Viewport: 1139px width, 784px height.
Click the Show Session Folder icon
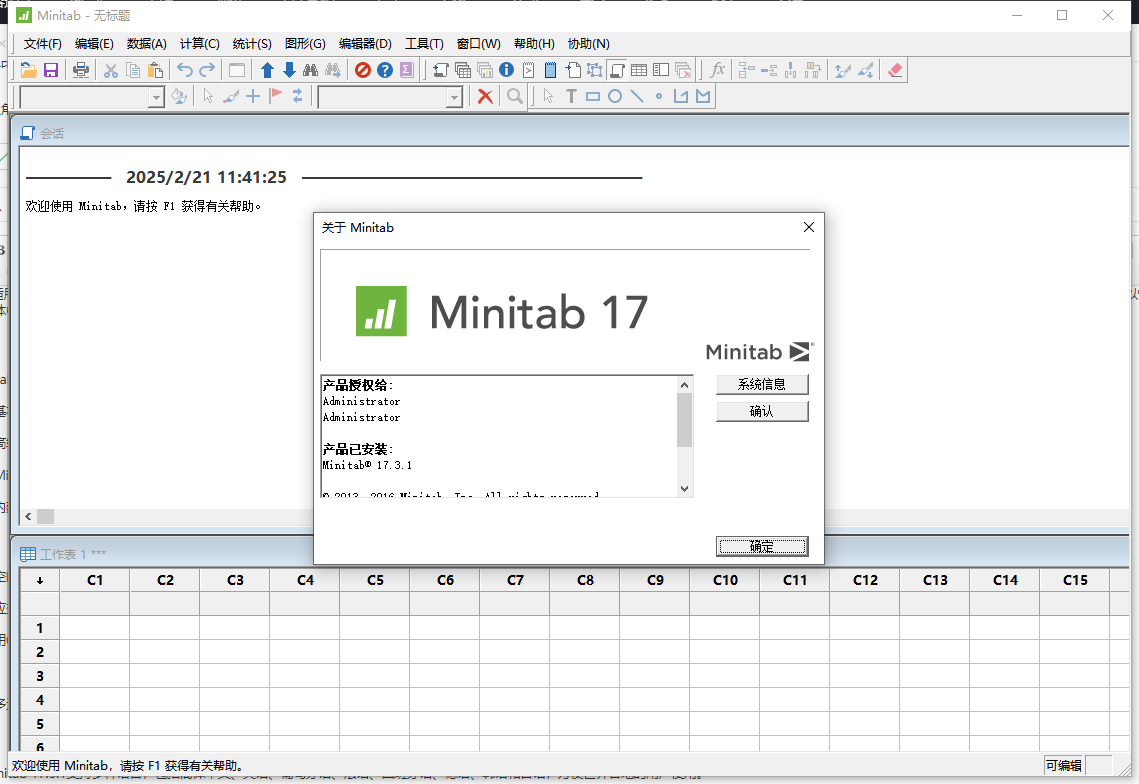(440, 70)
